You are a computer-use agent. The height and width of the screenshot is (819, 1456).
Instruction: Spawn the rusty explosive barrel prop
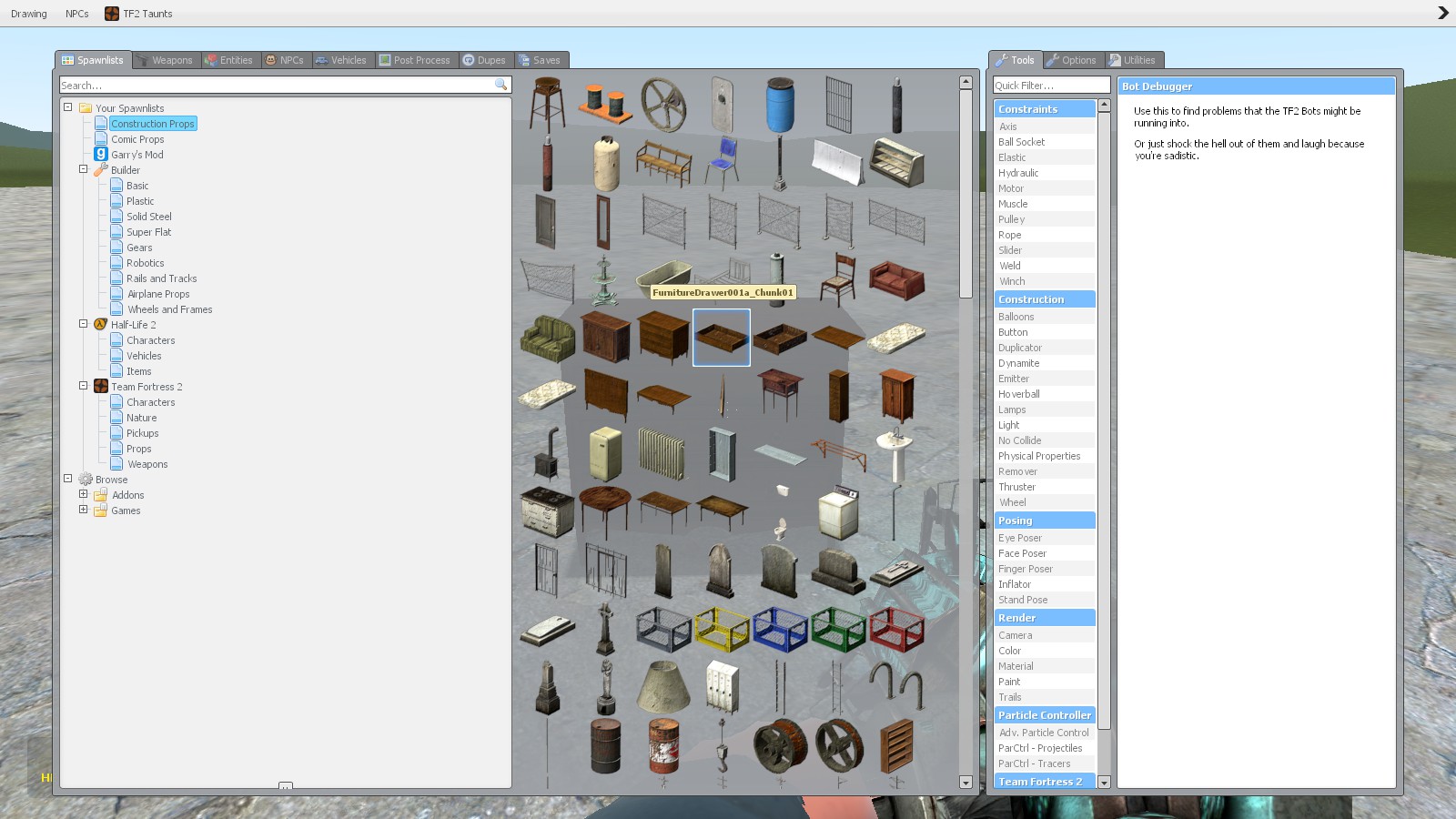(663, 745)
